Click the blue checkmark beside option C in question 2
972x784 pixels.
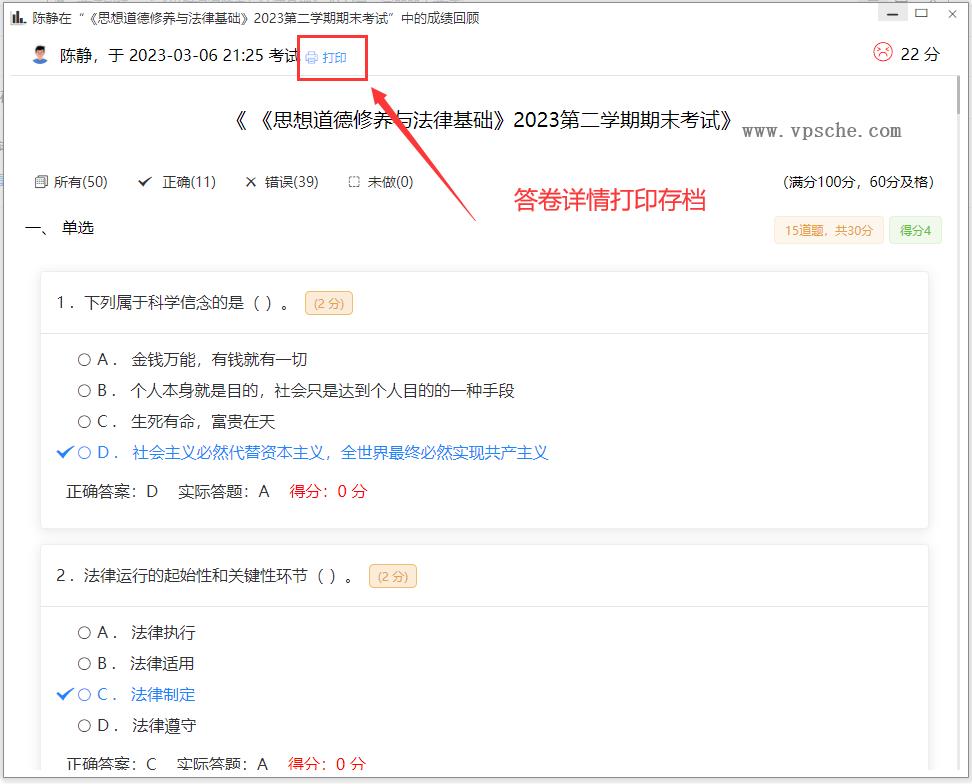(64, 694)
